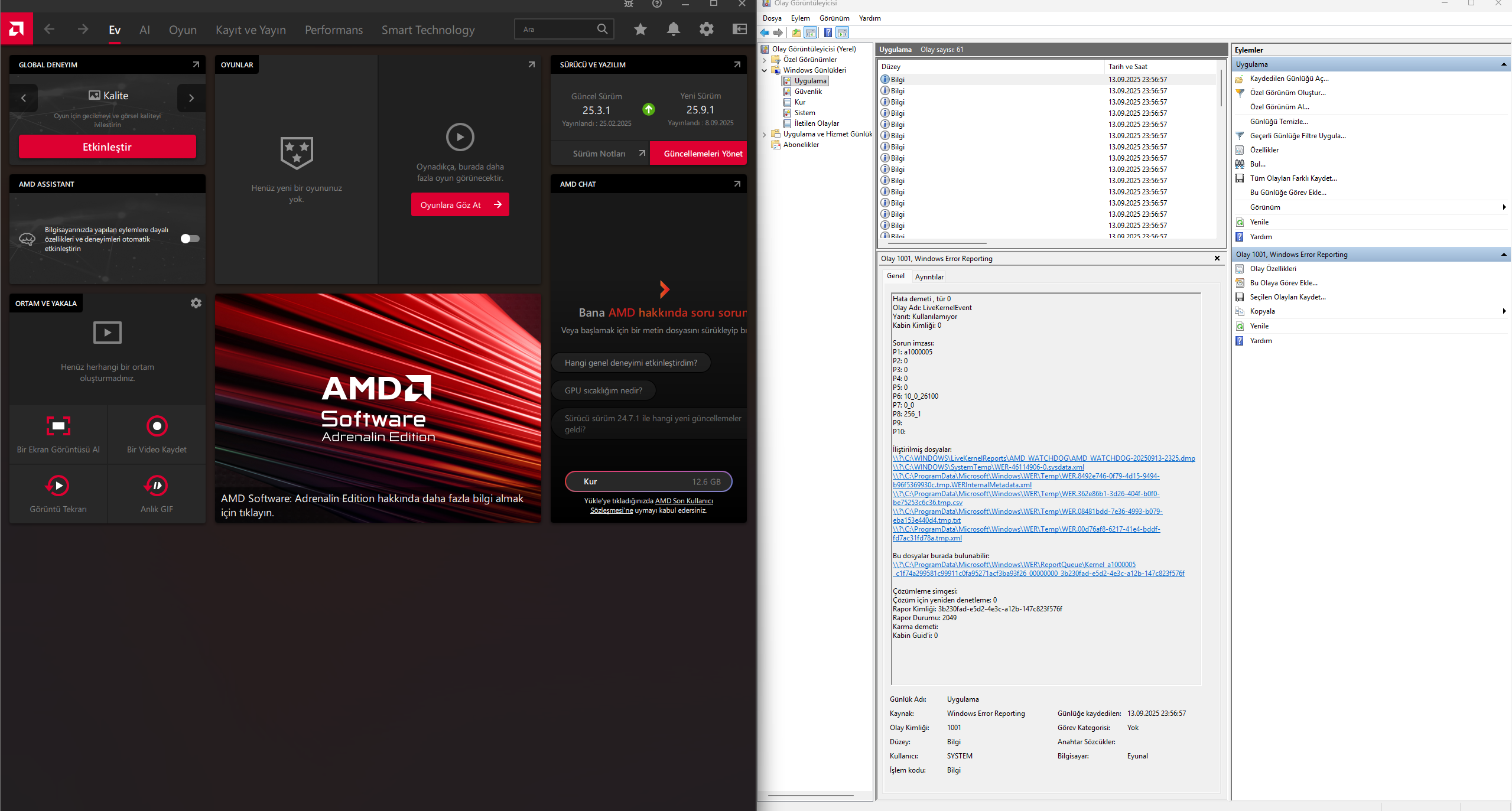Screen dimensions: 1512x811
Task: Expand Özel Görünümler tree node
Action: click(765, 60)
